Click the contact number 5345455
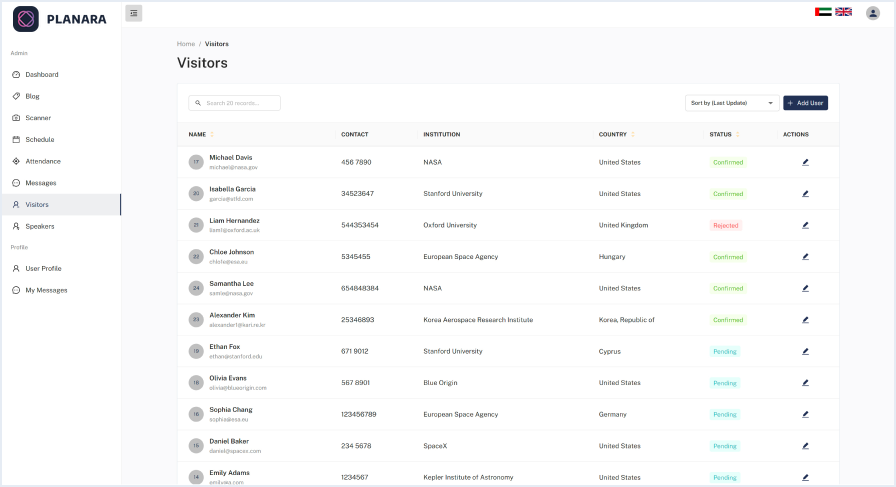896x487 pixels. click(355, 257)
